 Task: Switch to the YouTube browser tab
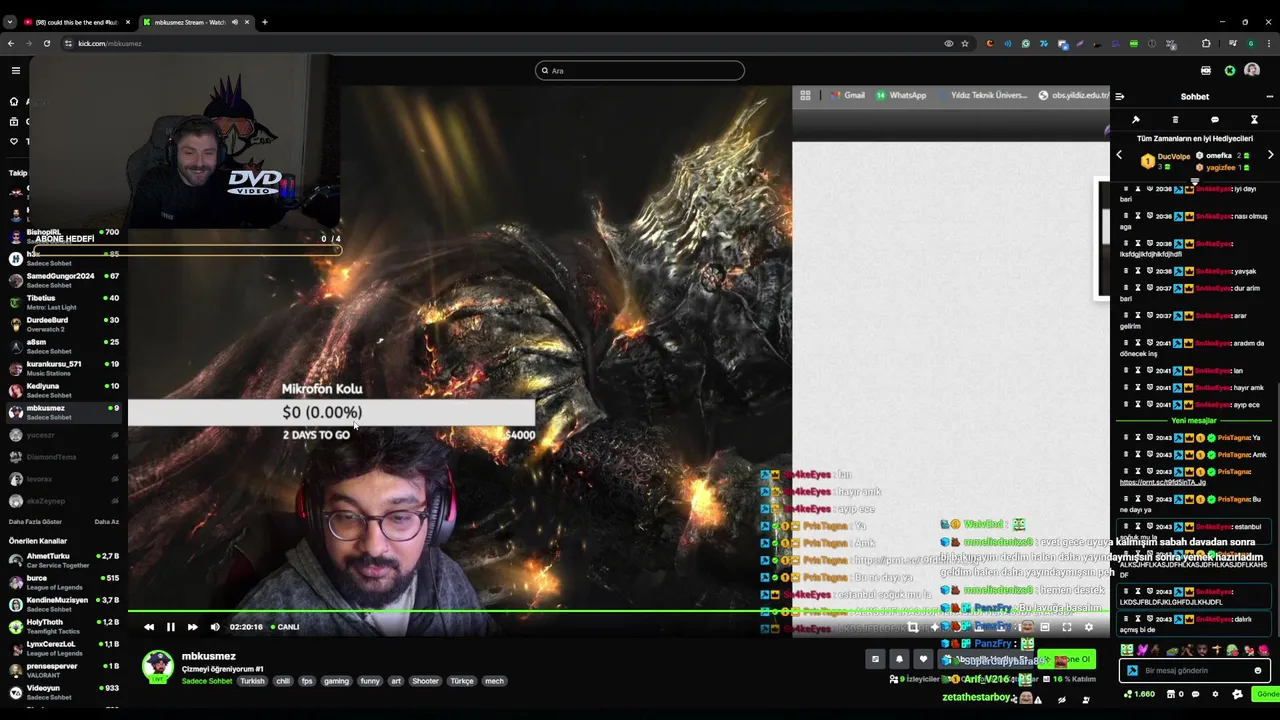tap(76, 22)
